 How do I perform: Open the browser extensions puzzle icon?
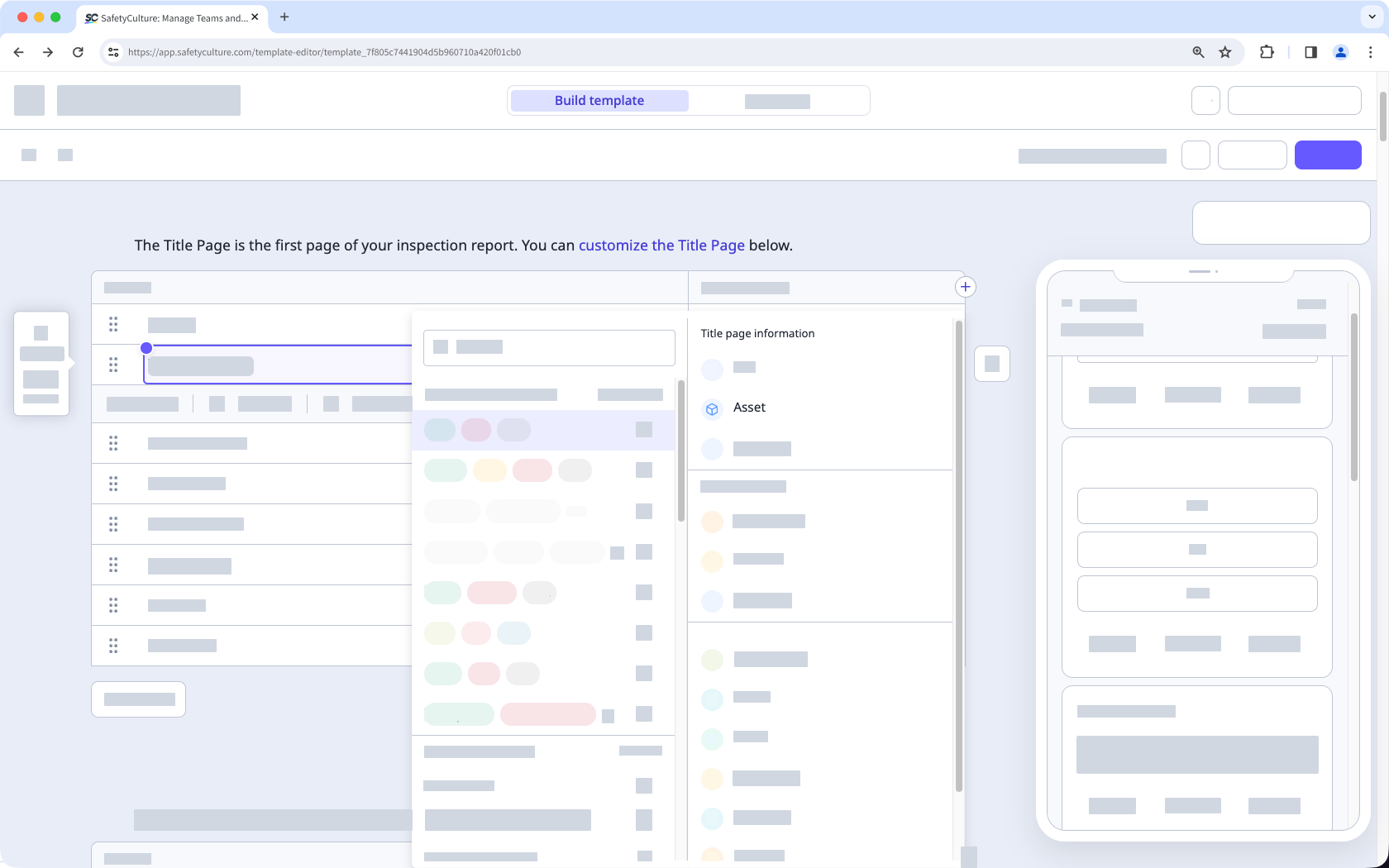tap(1267, 52)
